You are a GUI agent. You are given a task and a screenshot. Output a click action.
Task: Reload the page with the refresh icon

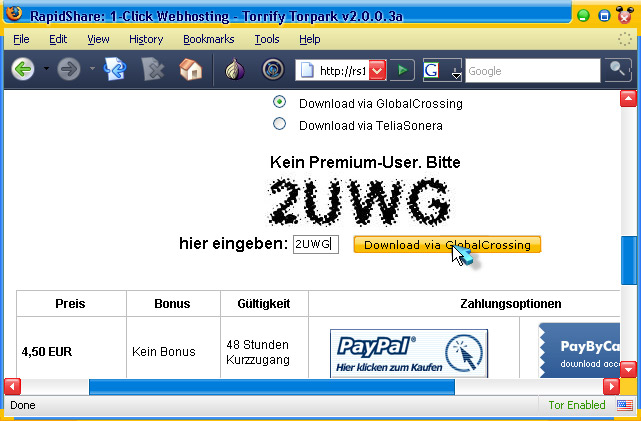tap(115, 69)
